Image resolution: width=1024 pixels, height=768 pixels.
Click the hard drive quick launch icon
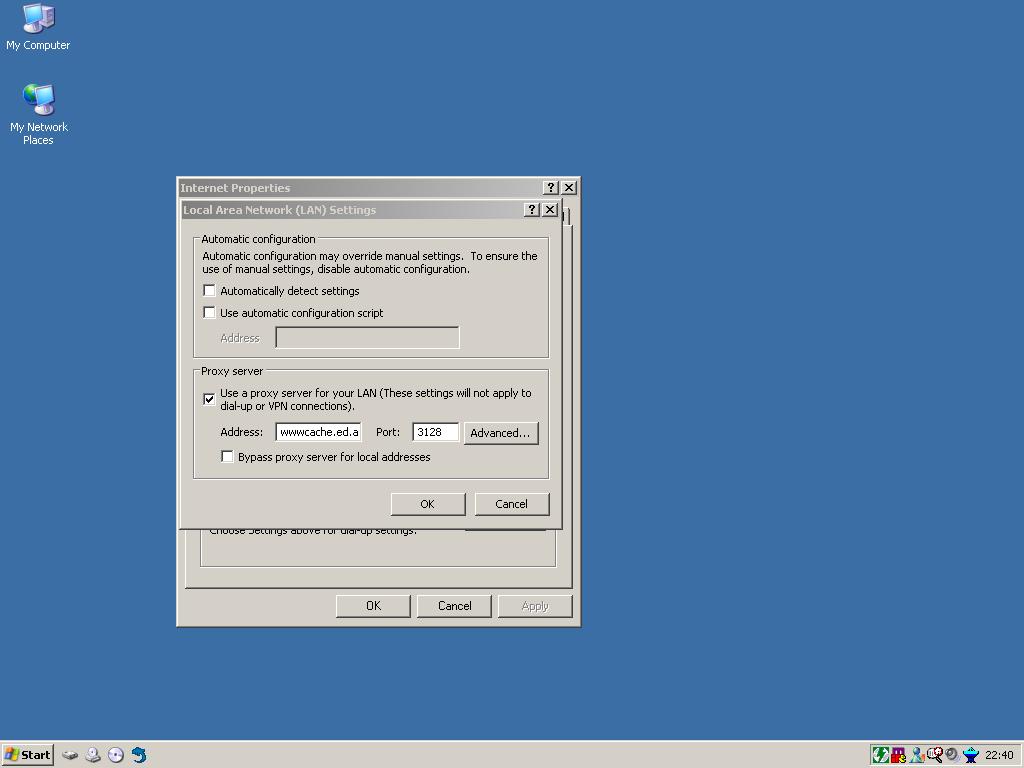coord(70,755)
